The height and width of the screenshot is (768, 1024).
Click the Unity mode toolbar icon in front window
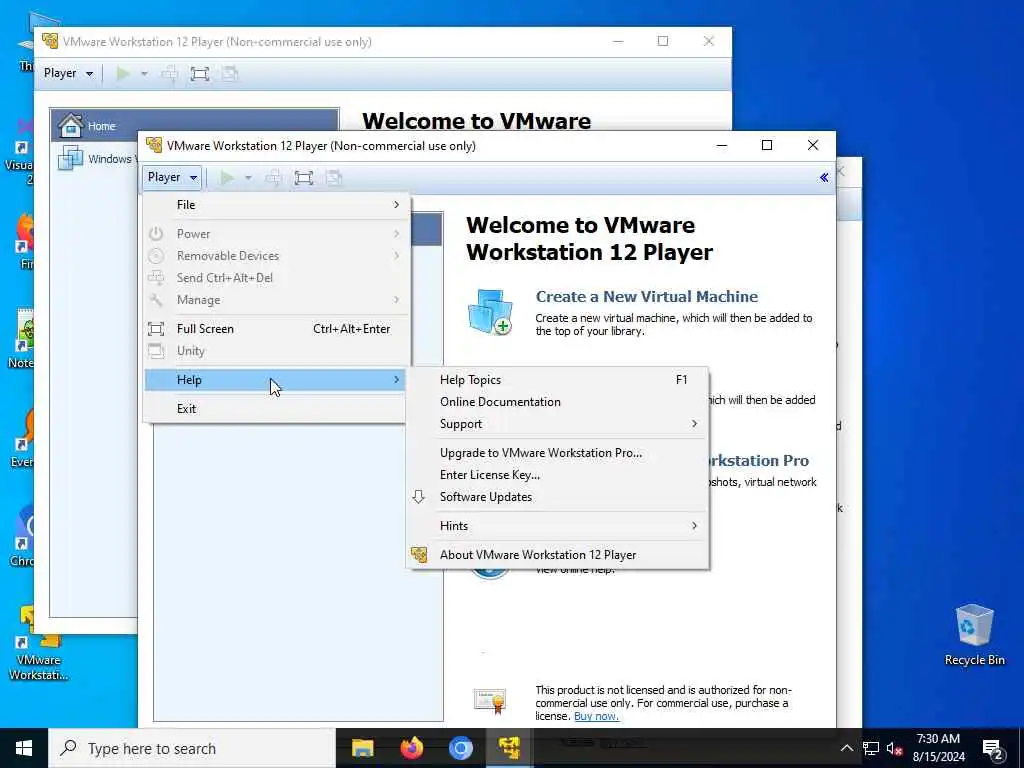pyautogui.click(x=334, y=178)
